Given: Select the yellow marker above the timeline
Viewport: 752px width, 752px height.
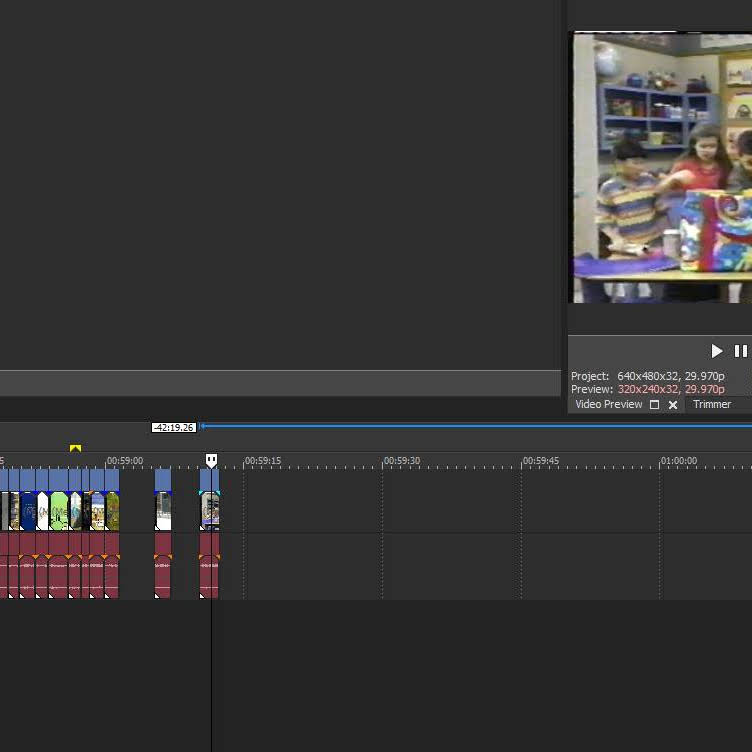Looking at the screenshot, I should click(75, 448).
